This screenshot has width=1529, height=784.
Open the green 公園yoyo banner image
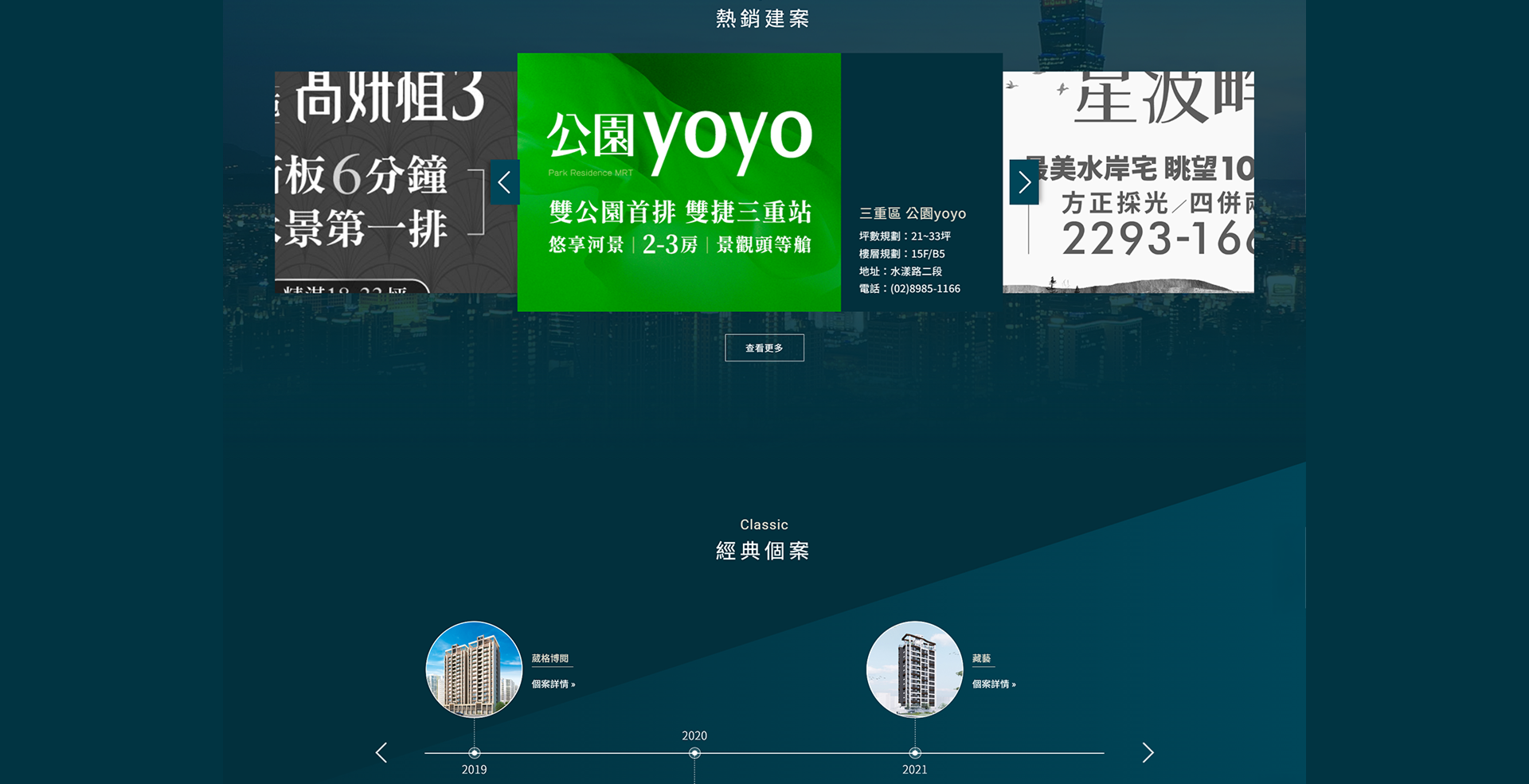pyautogui.click(x=678, y=182)
